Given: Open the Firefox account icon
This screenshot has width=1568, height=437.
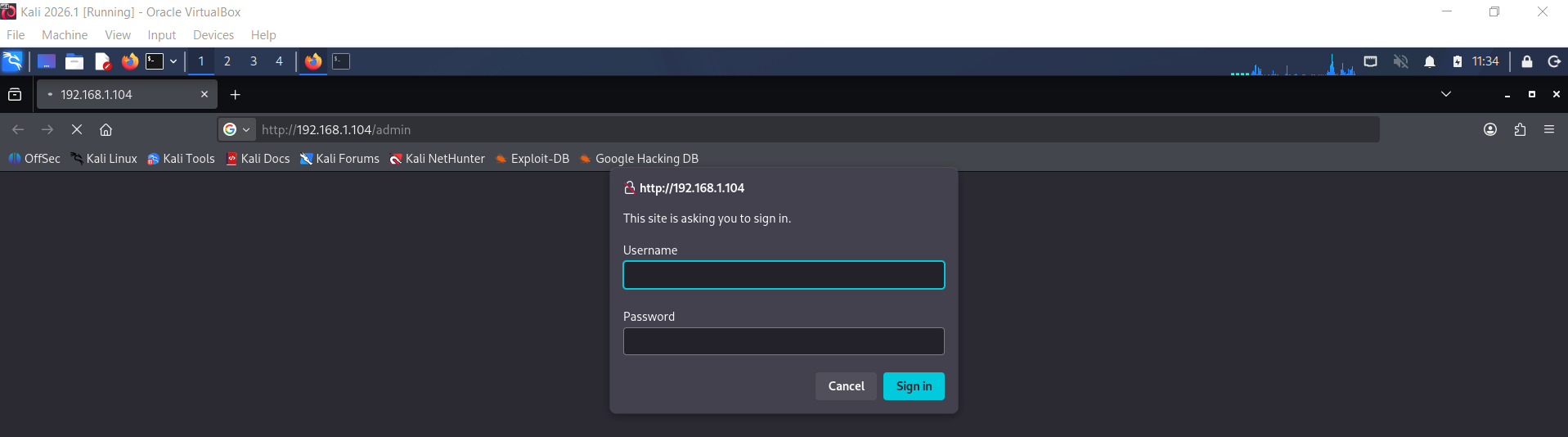Looking at the screenshot, I should 1490,129.
